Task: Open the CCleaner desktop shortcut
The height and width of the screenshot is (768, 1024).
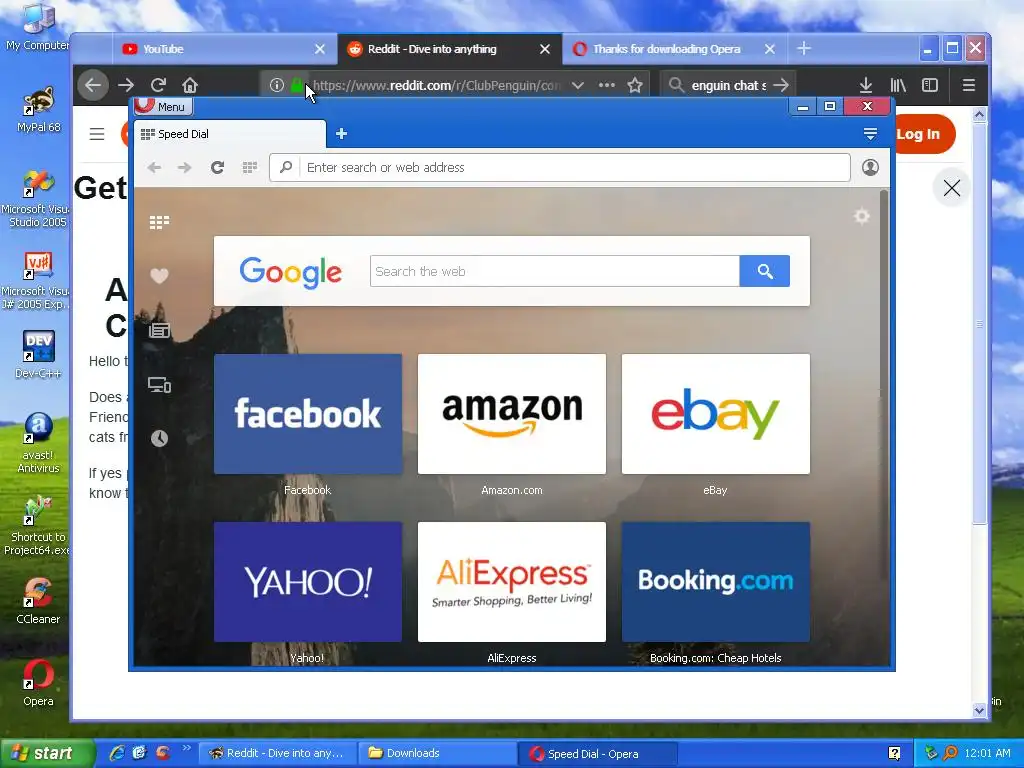Action: [38, 600]
